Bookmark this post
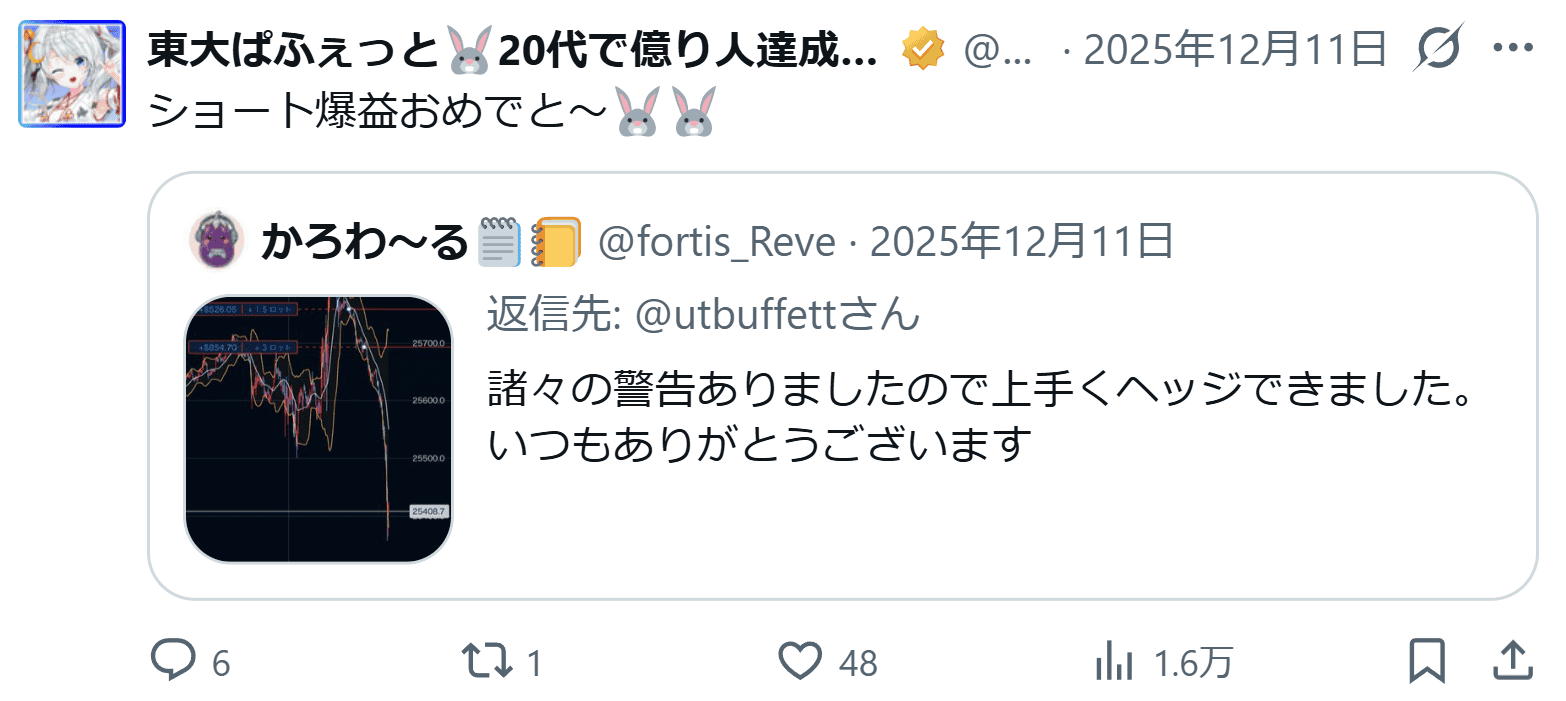This screenshot has width=1566, height=701. point(1427,661)
